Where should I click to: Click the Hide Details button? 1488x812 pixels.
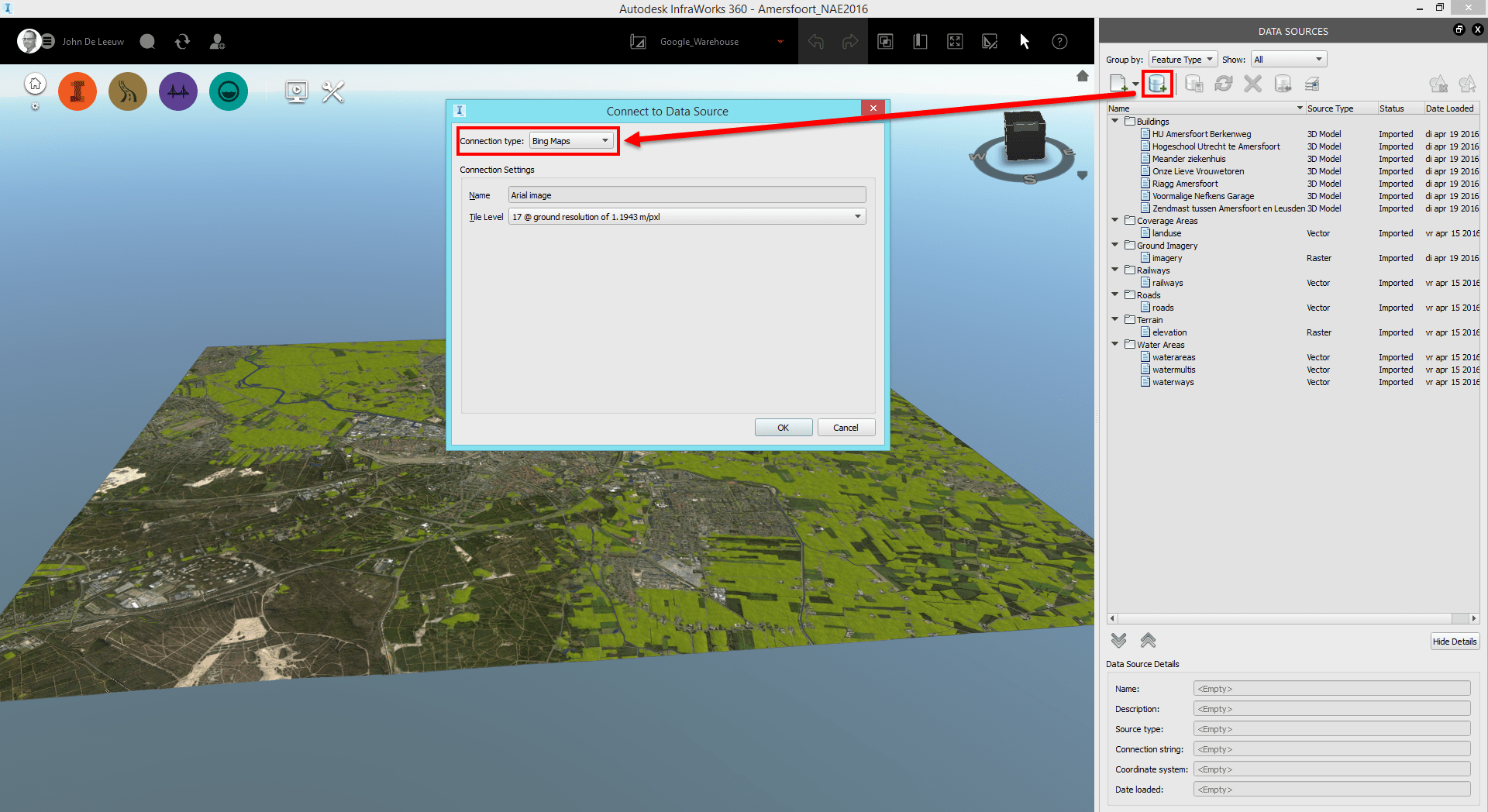[x=1454, y=641]
